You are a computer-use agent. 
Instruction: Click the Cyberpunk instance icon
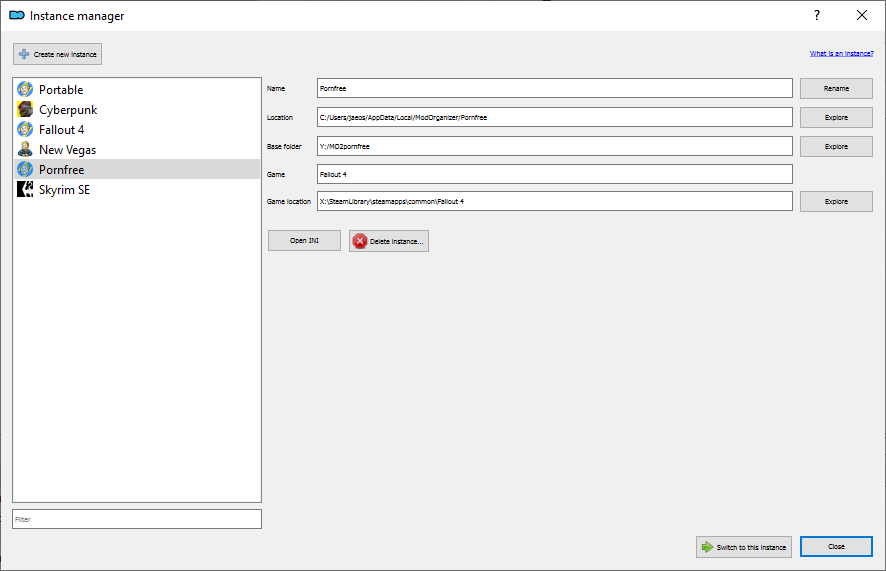(25, 109)
